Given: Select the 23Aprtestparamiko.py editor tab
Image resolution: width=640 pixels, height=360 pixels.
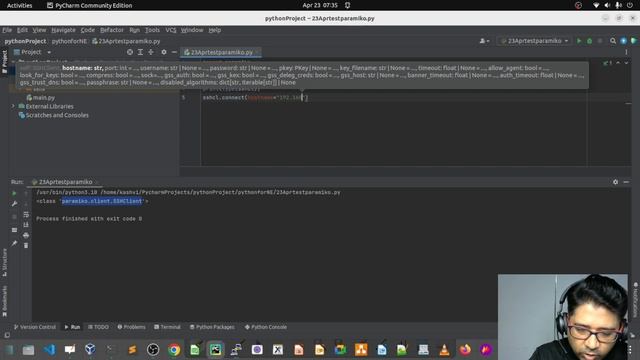Looking at the screenshot, I should click(x=222, y=52).
